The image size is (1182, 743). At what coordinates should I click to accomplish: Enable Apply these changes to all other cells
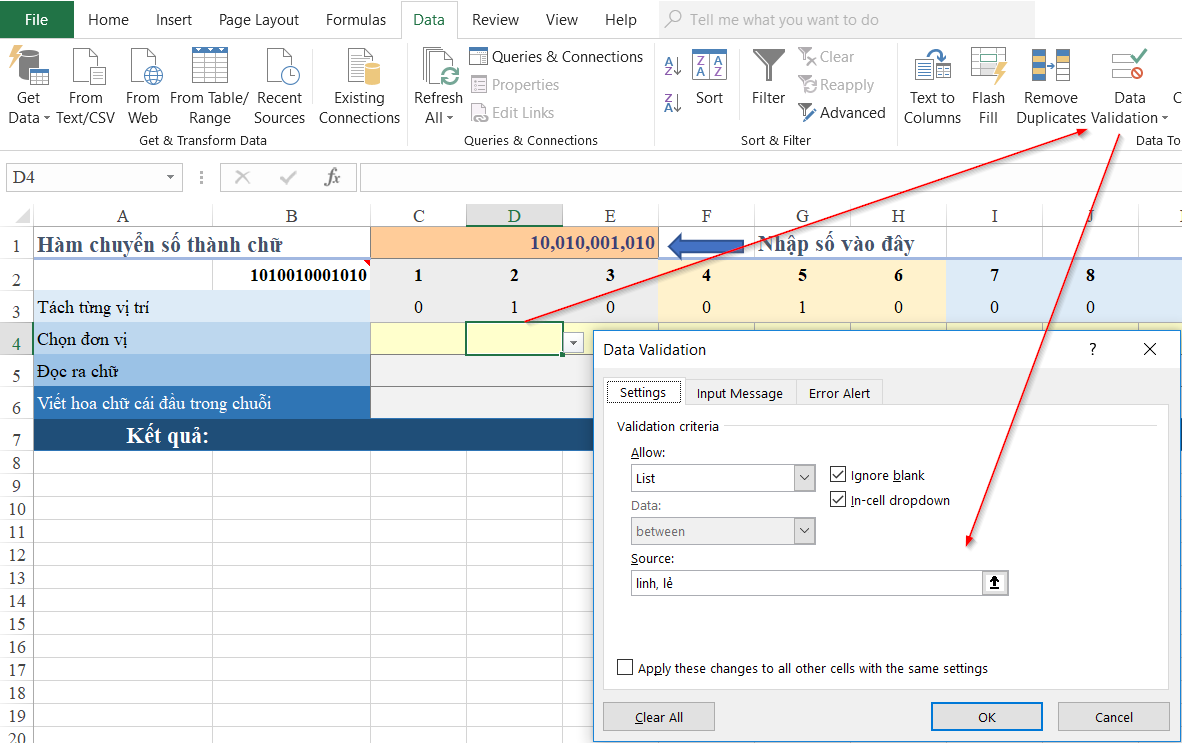625,668
